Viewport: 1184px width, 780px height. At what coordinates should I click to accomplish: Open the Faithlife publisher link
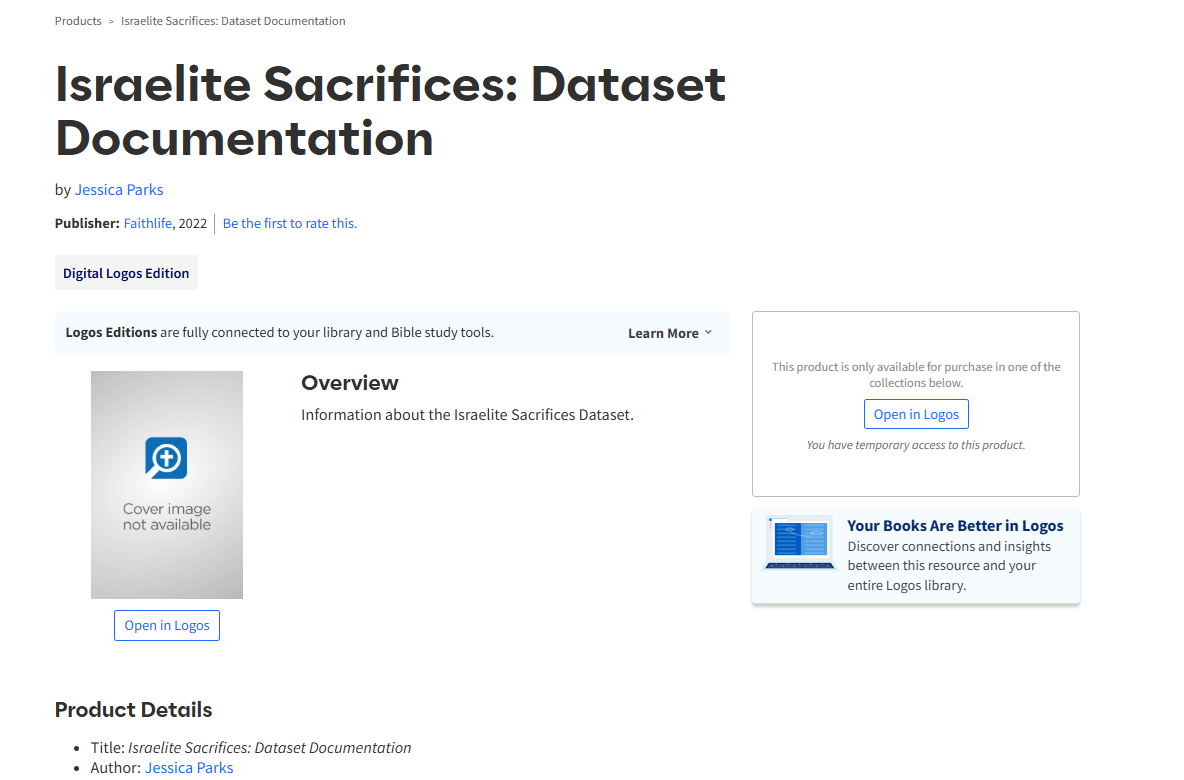(x=148, y=223)
